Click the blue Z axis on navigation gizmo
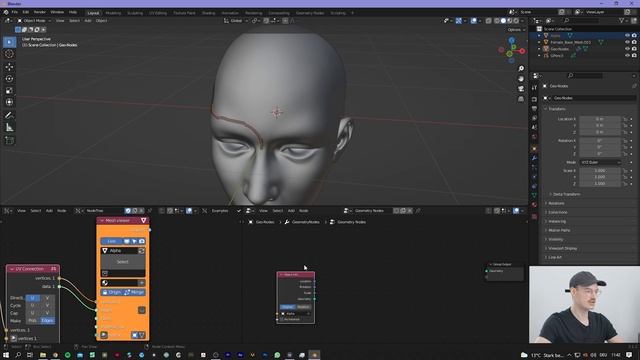This screenshot has height=360, width=640. [512, 40]
